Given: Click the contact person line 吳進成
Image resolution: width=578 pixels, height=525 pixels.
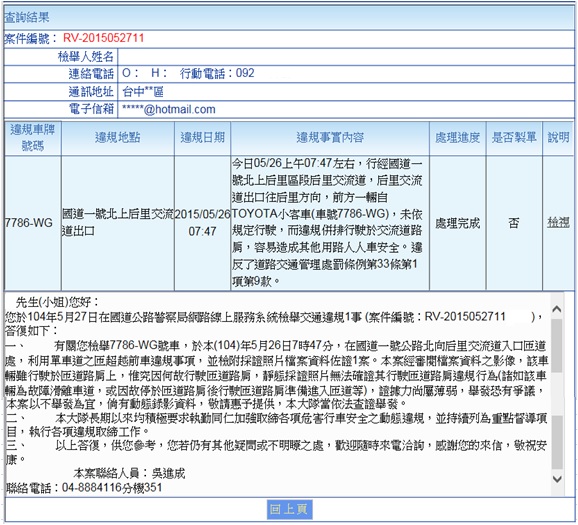Looking at the screenshot, I should (x=129, y=473).
